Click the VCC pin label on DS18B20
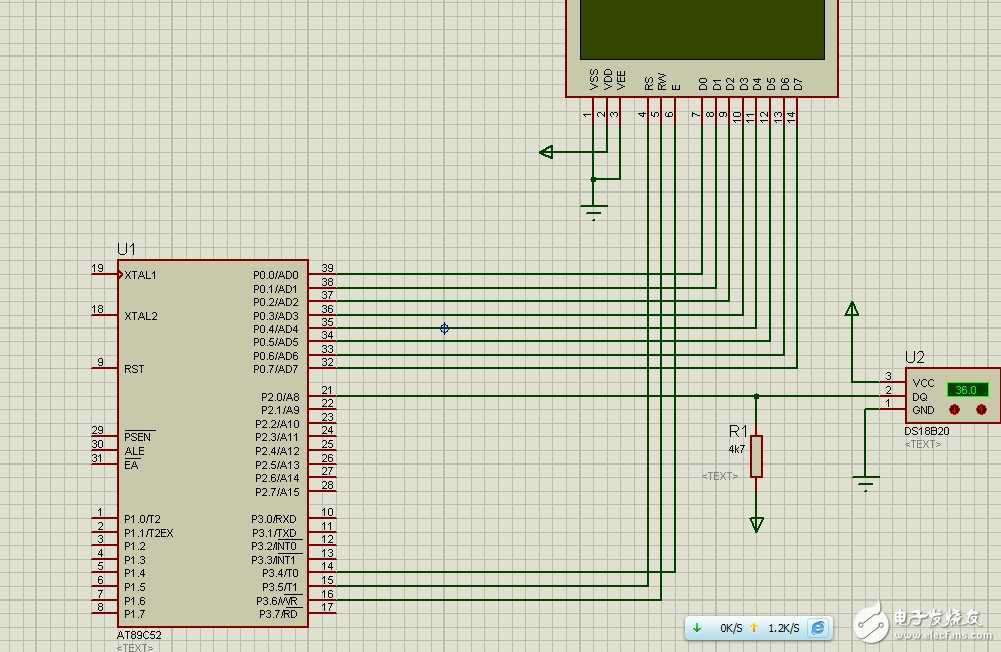The height and width of the screenshot is (652, 1001). pyautogui.click(x=923, y=383)
